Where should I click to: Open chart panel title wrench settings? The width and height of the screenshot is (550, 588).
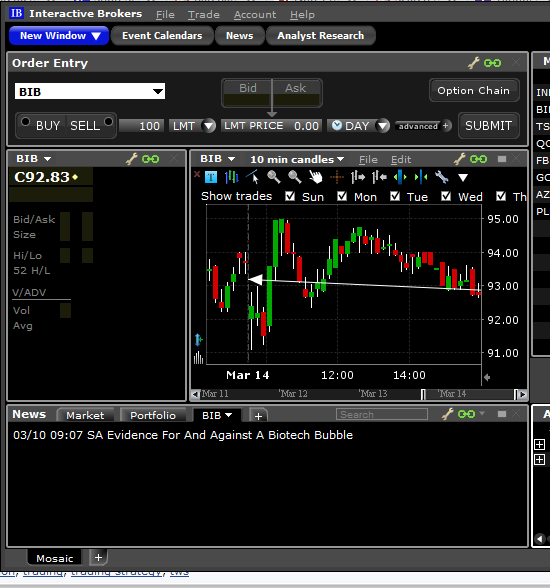click(459, 159)
